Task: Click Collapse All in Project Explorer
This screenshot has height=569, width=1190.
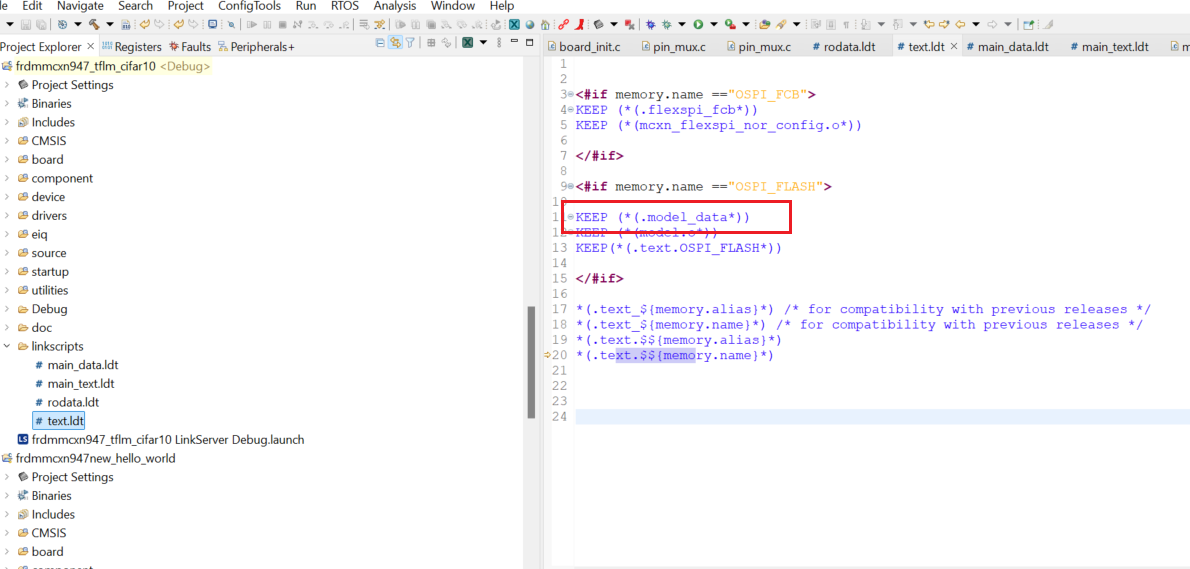Action: pos(380,43)
